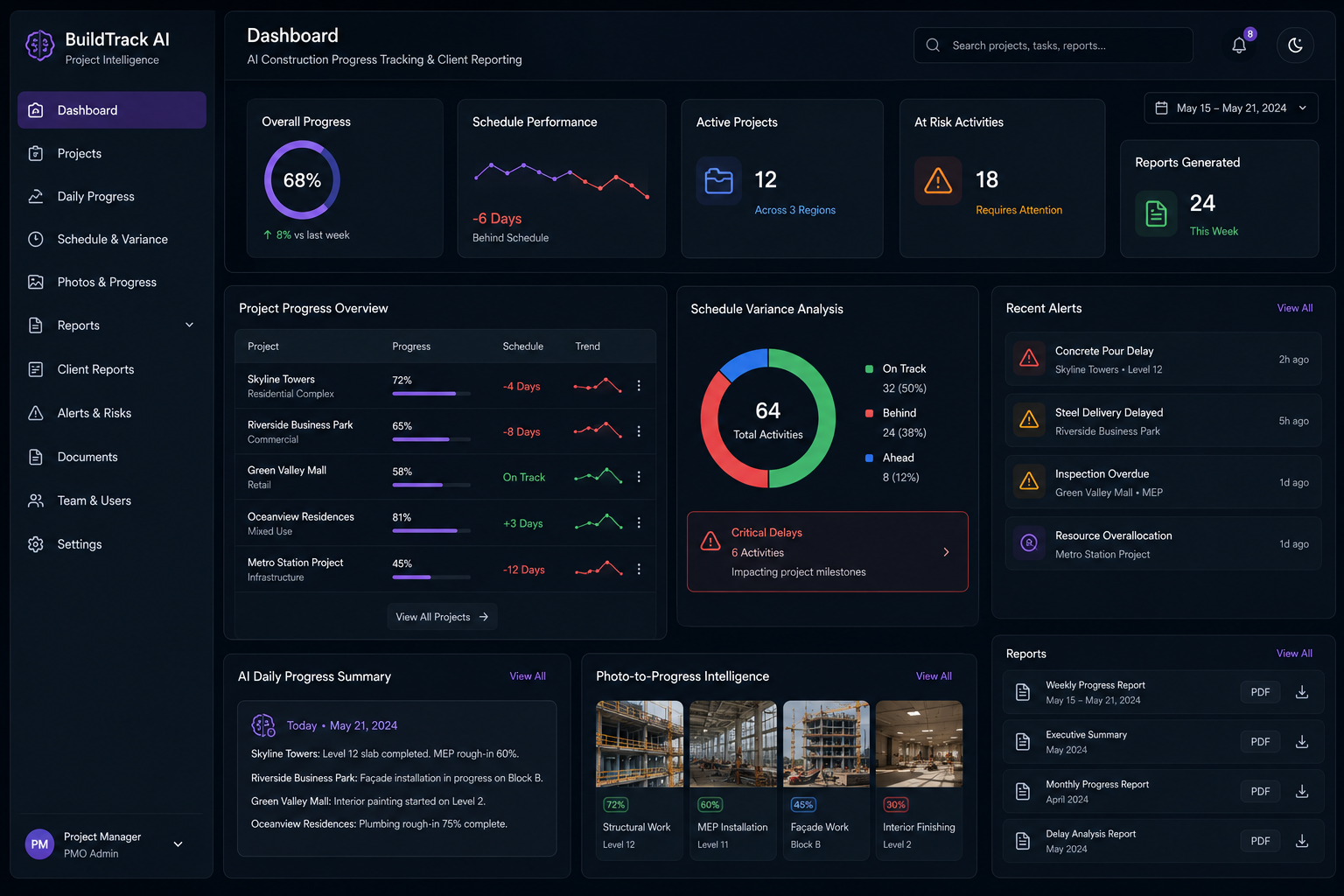Click the View All Projects button
1344x896 pixels.
(x=442, y=617)
